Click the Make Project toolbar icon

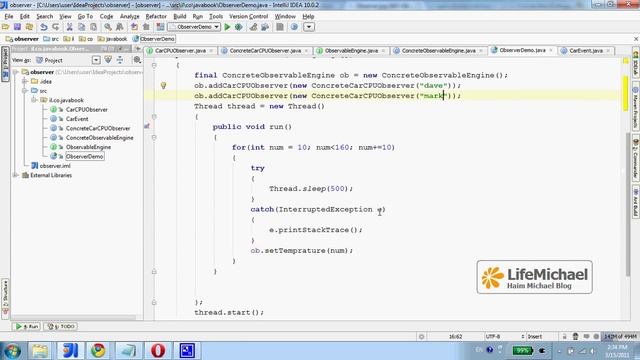click(160, 27)
